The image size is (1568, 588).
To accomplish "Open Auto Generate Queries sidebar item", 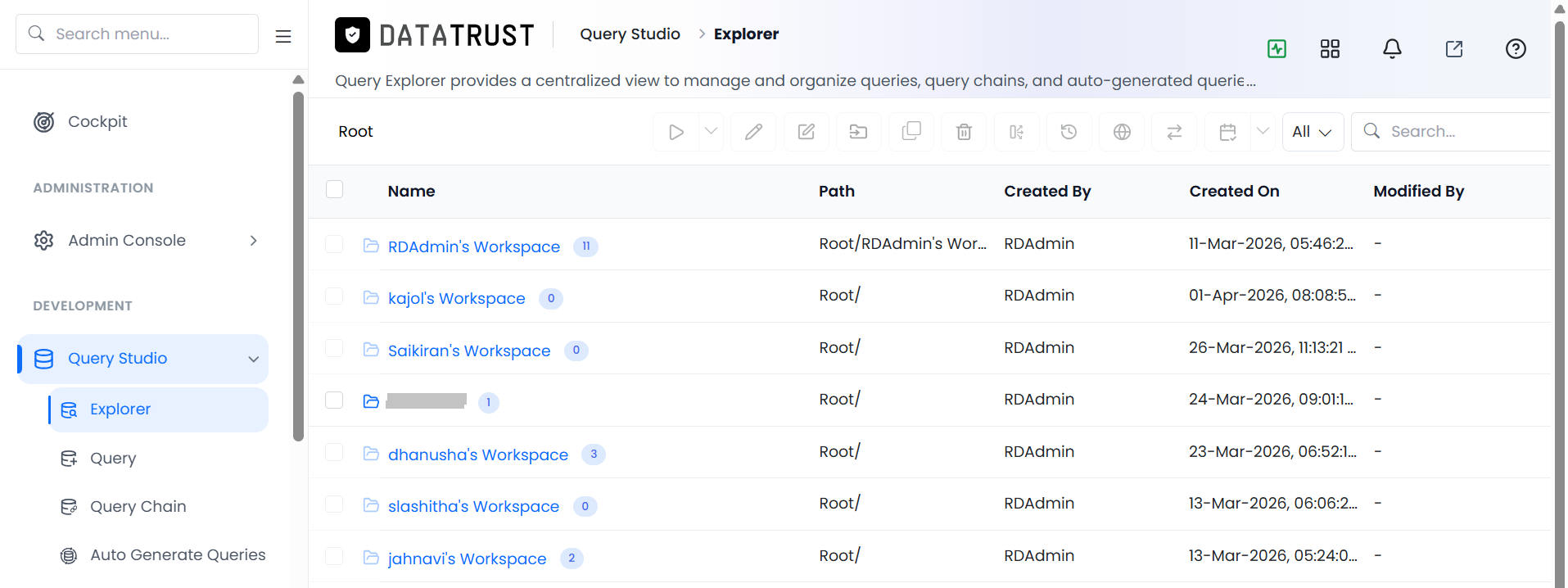I will 178,555.
